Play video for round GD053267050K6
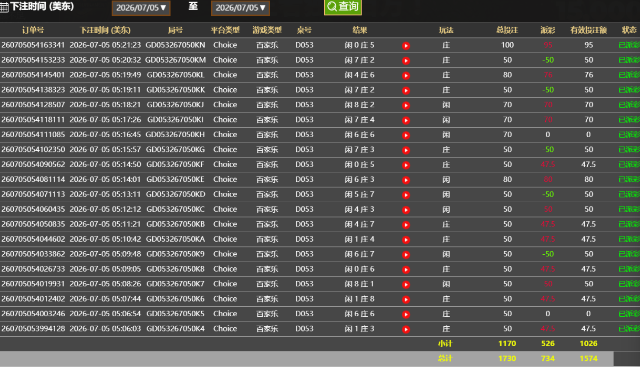 pos(406,300)
